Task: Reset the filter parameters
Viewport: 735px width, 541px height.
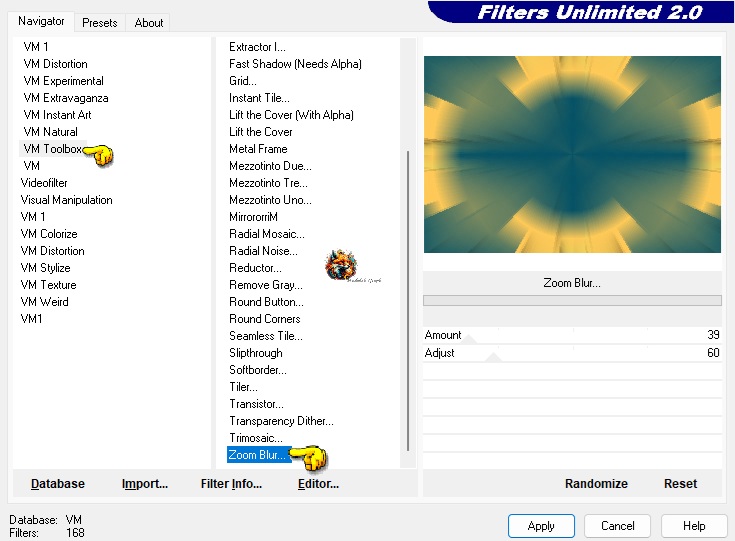Action: [x=680, y=483]
